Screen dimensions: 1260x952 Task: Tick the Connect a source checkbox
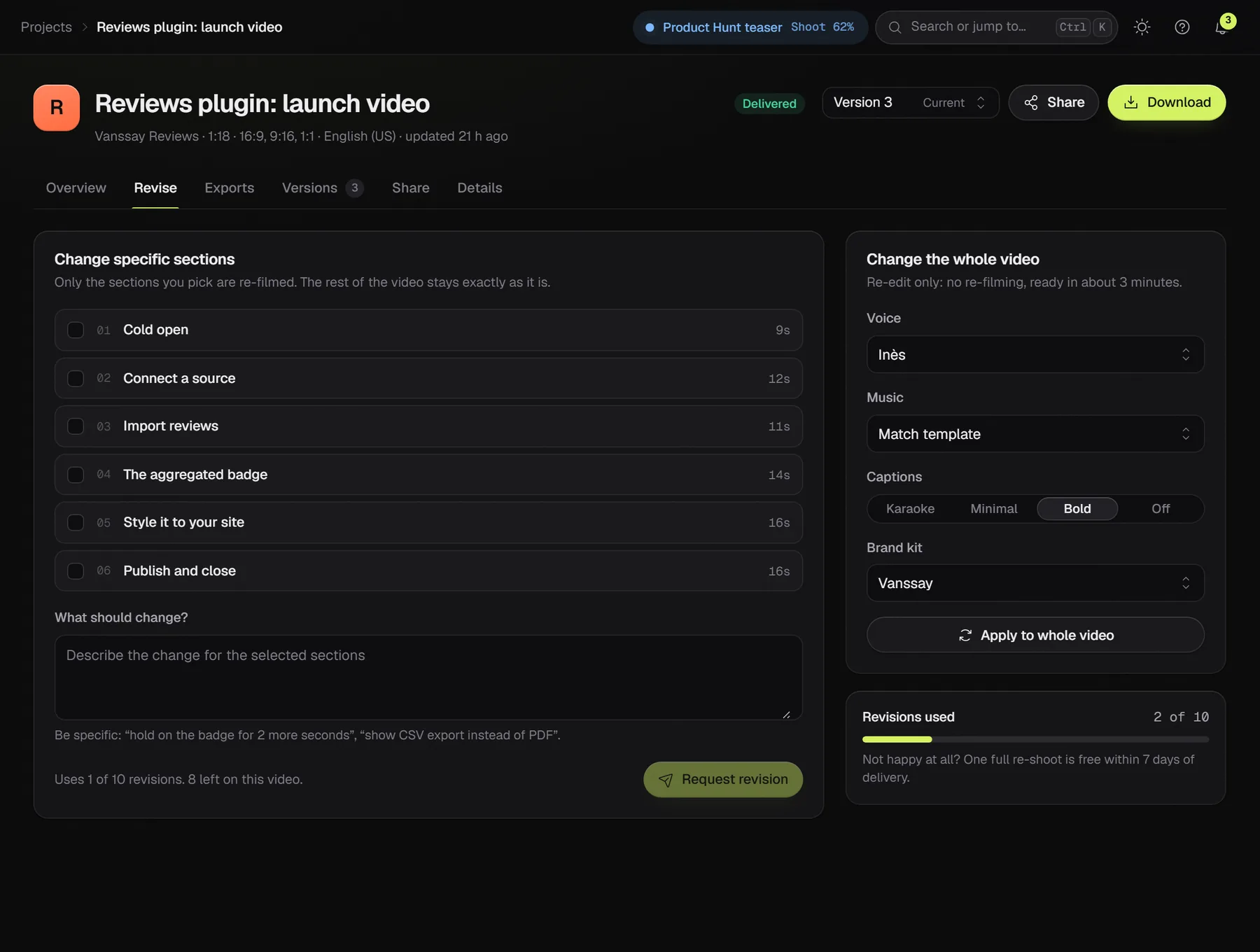[x=76, y=378]
